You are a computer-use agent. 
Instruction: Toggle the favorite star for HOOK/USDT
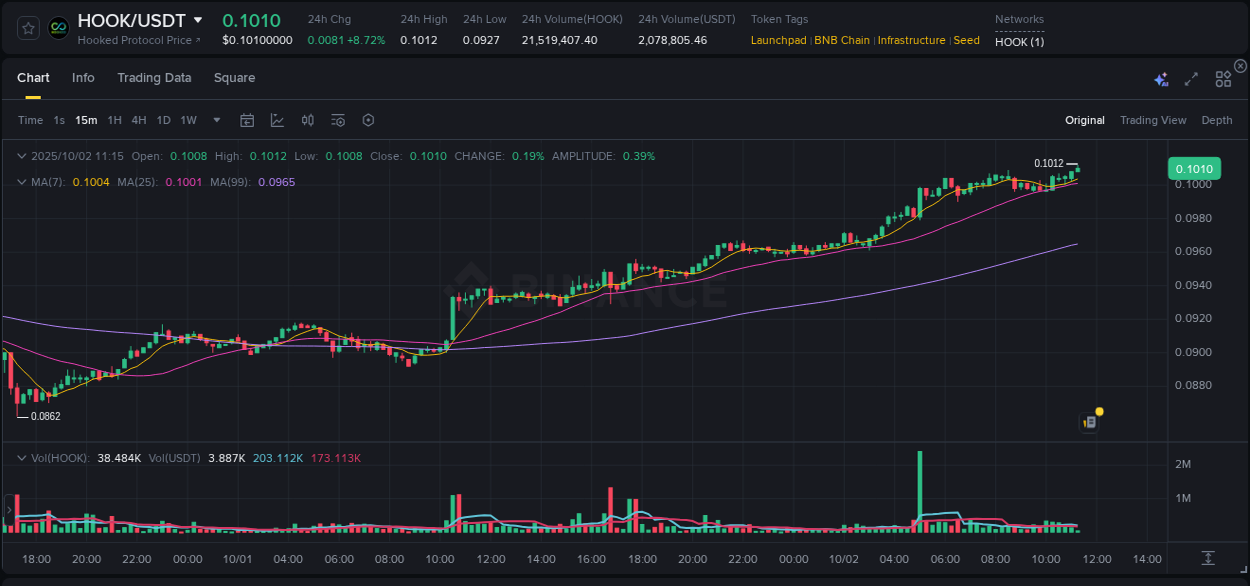point(27,28)
